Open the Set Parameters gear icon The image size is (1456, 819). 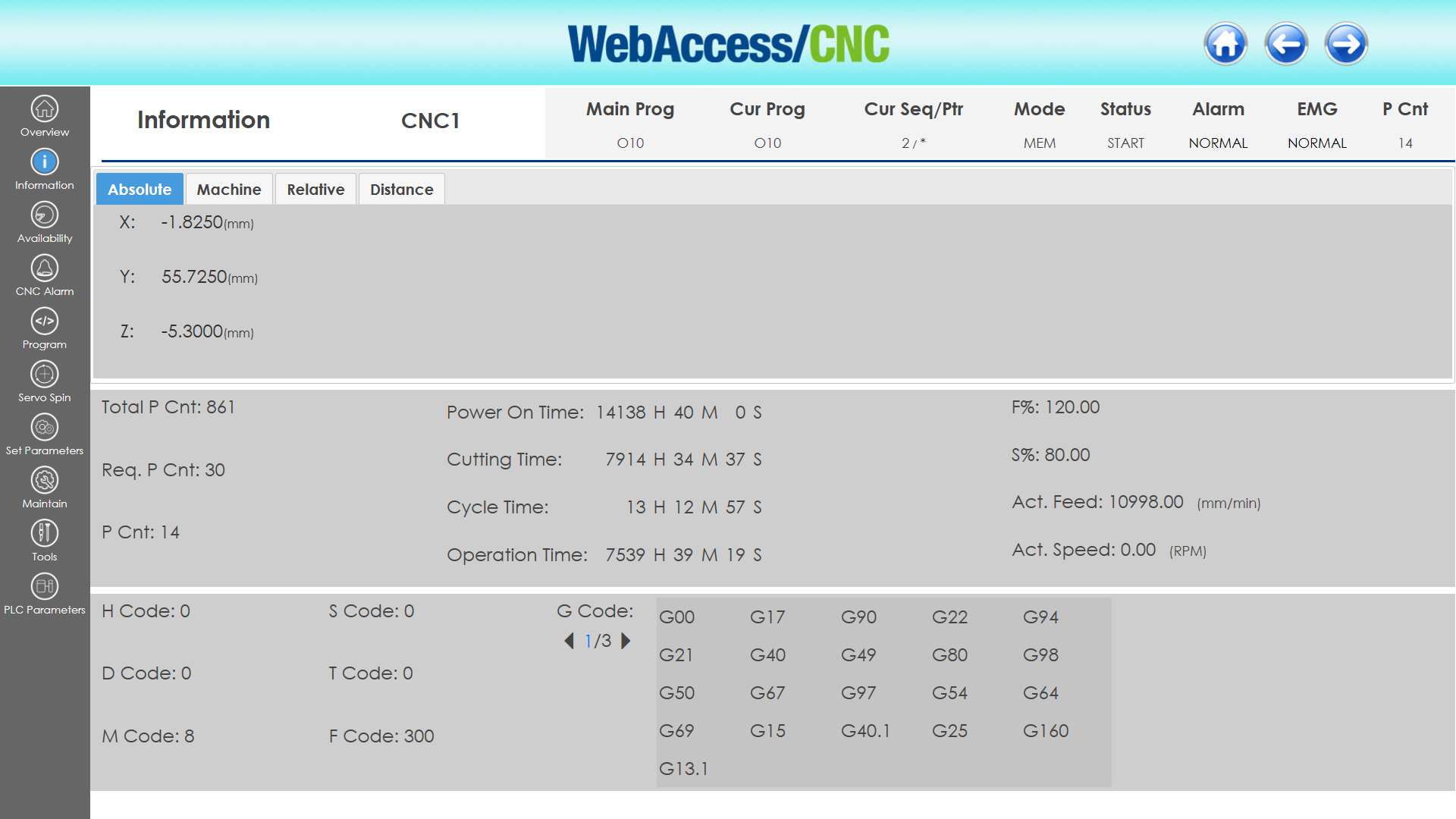[45, 428]
